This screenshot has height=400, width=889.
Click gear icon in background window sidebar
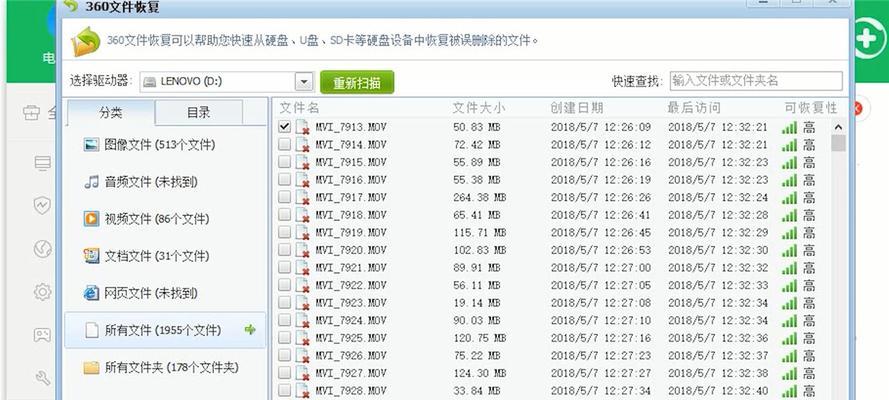point(43,292)
